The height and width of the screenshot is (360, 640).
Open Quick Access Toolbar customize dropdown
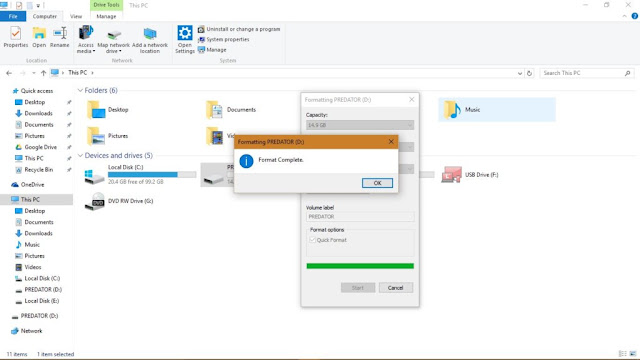tap(38, 6)
